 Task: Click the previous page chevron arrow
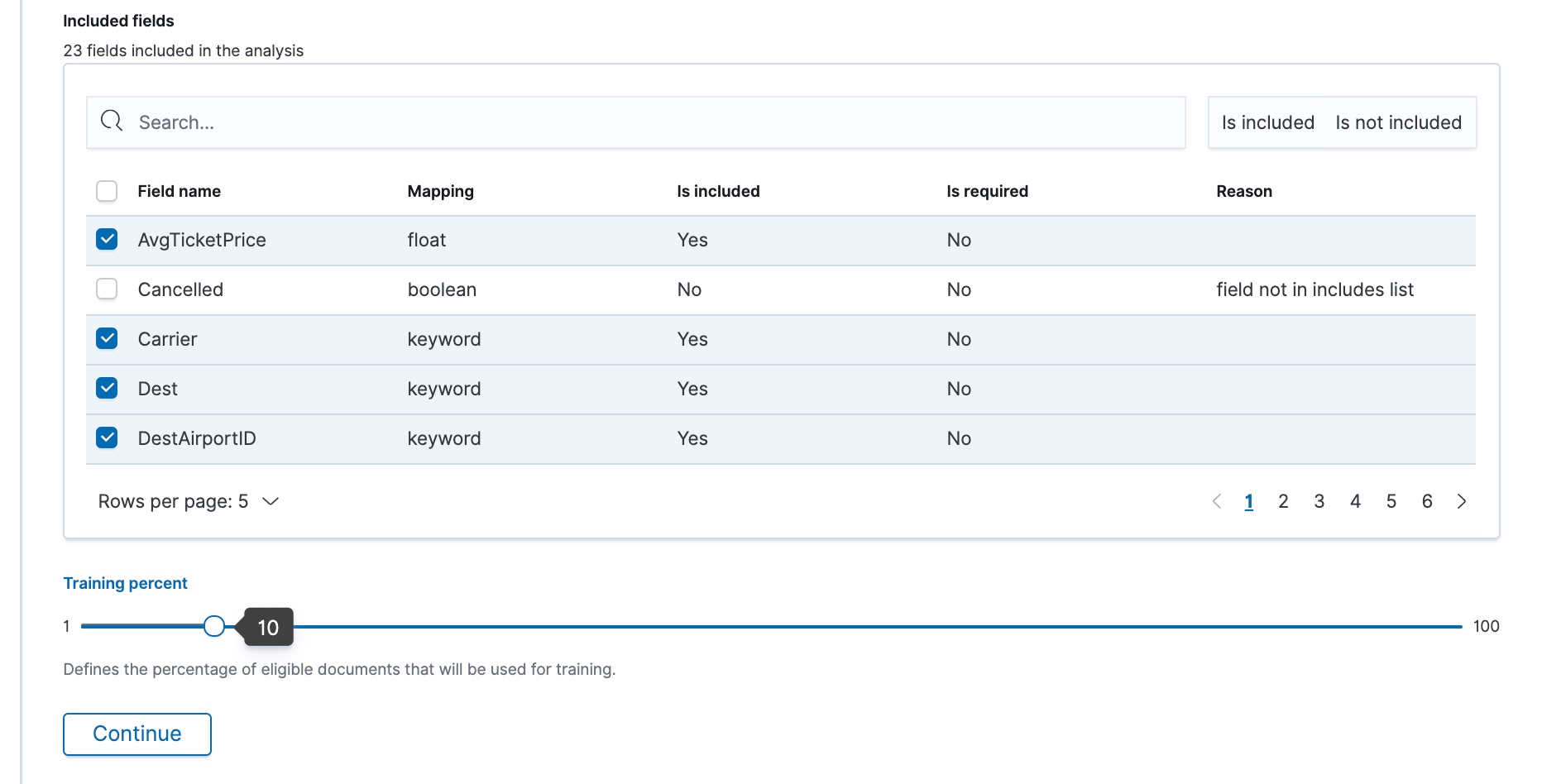point(1216,501)
